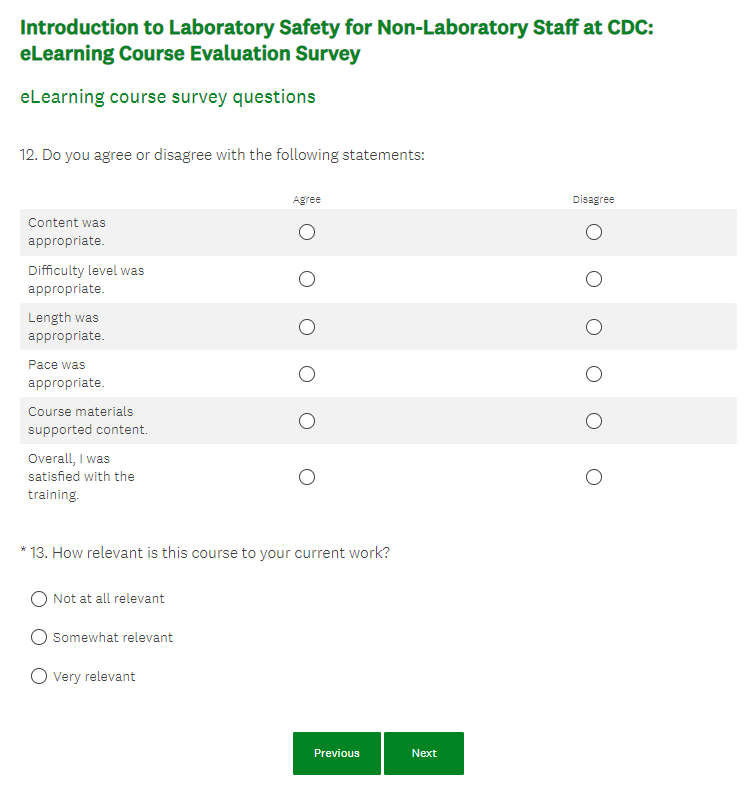Click the Very relevant label text

pos(94,677)
